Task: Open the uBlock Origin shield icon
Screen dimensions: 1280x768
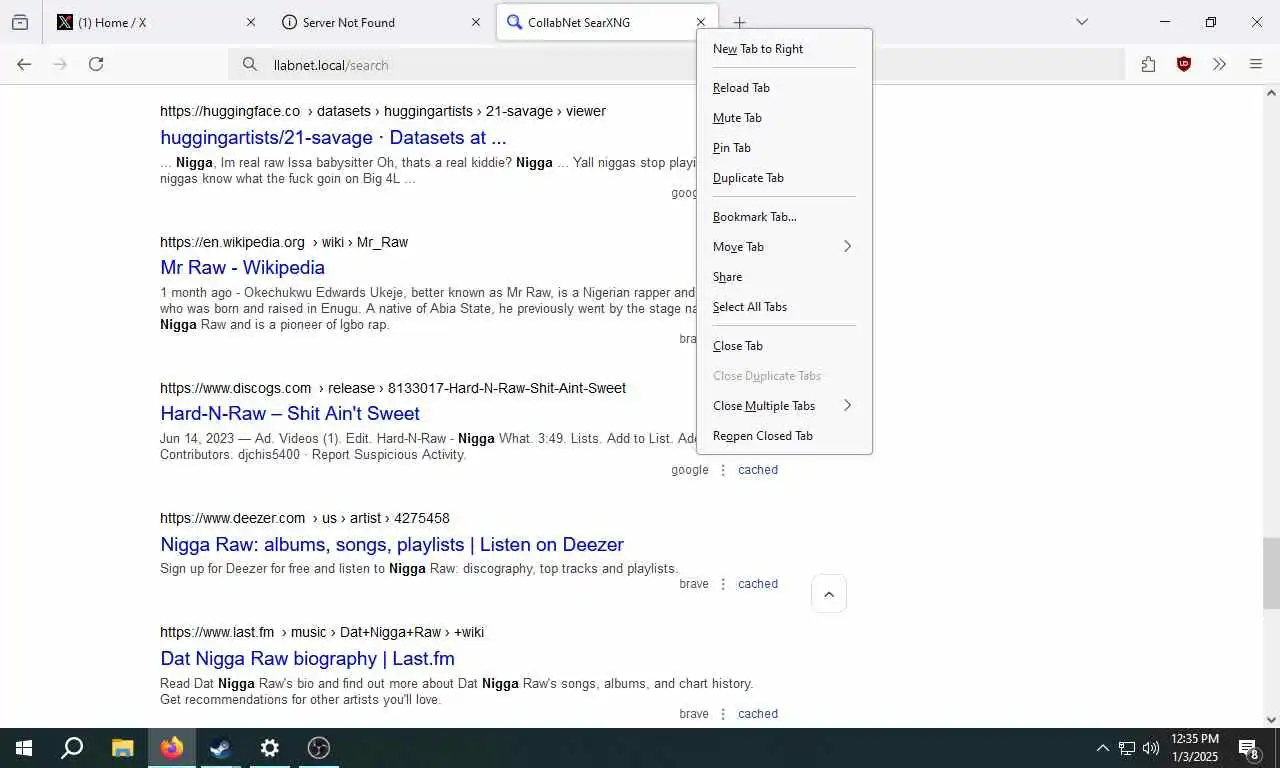Action: (x=1184, y=64)
